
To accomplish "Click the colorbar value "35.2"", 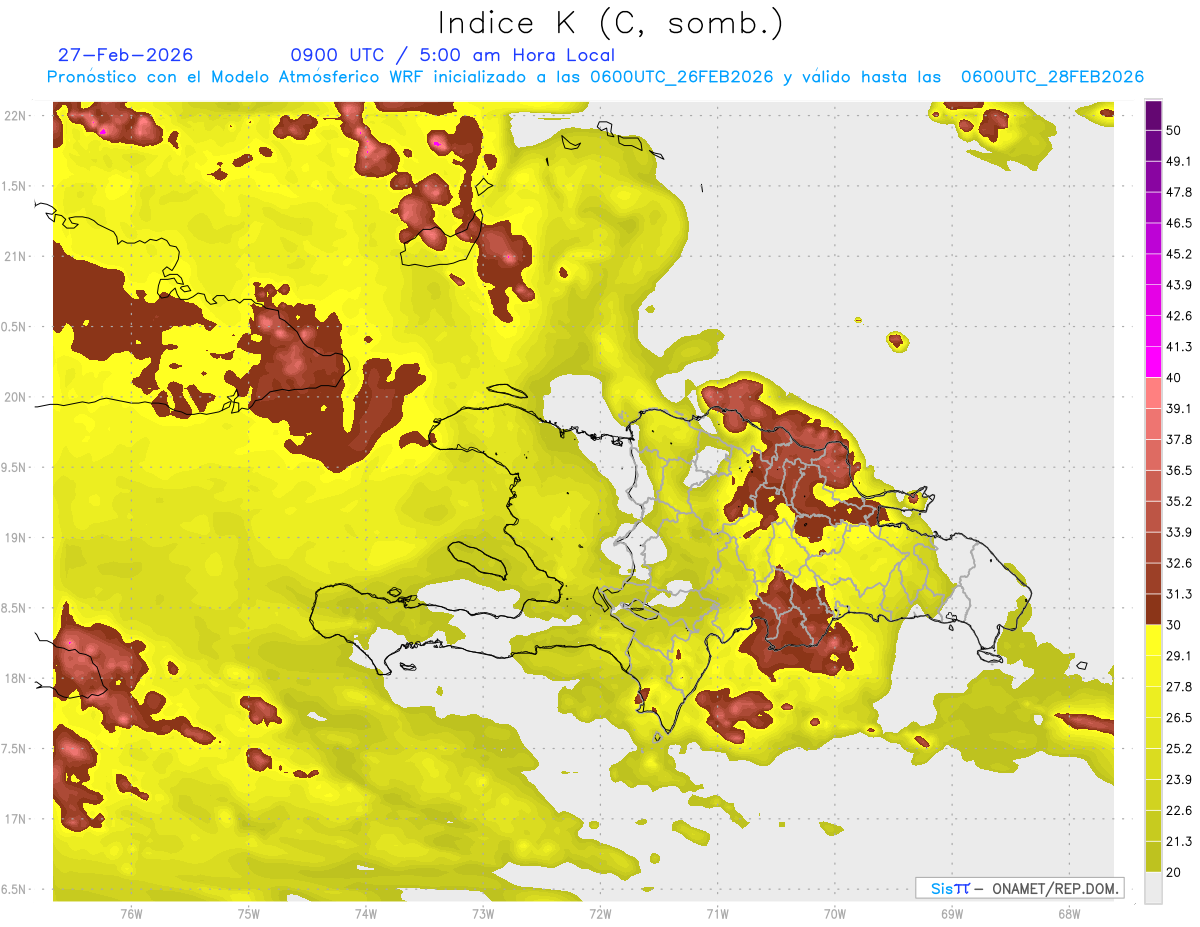I will tap(1179, 501).
